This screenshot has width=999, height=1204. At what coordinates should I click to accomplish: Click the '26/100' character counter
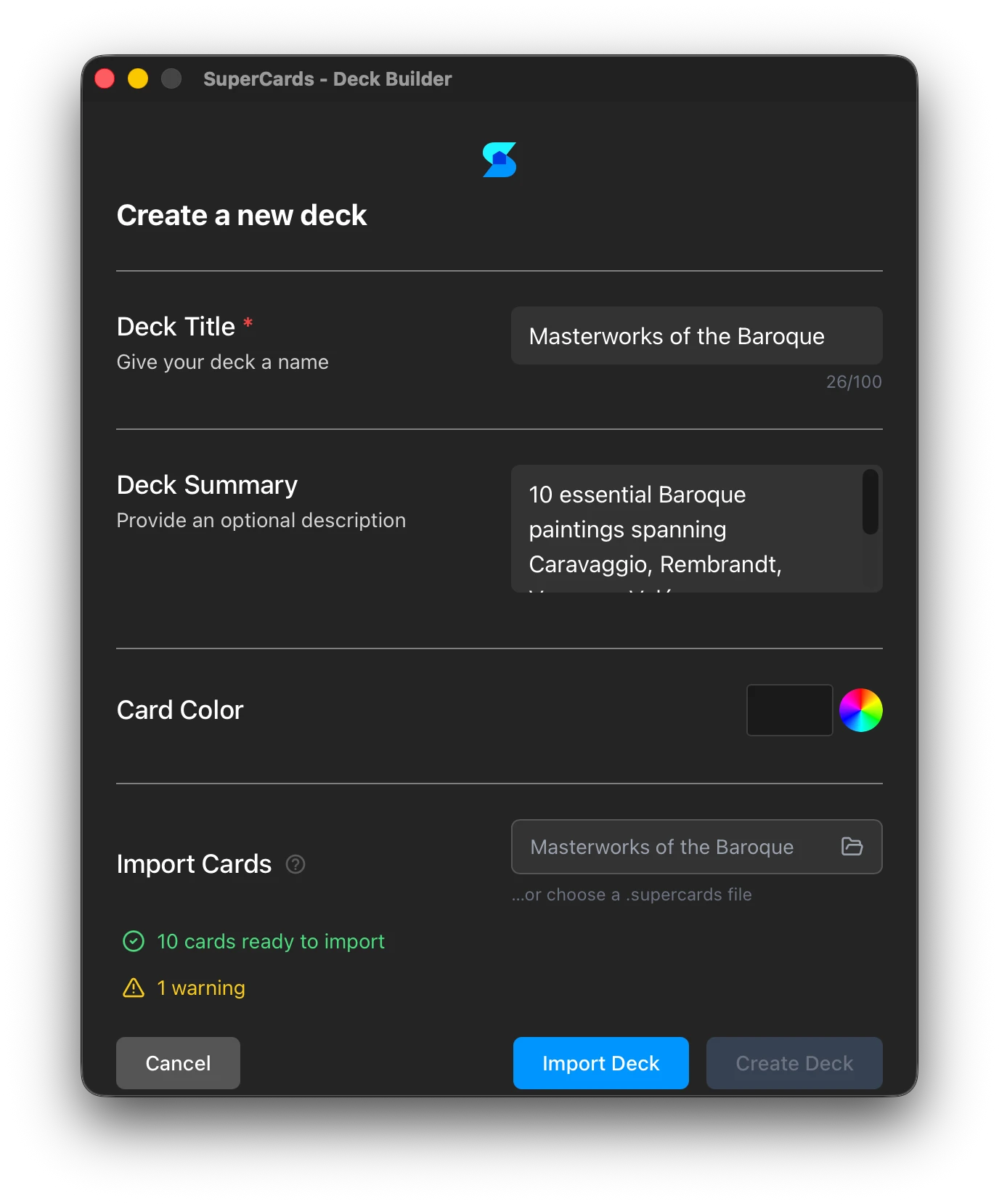tap(854, 382)
